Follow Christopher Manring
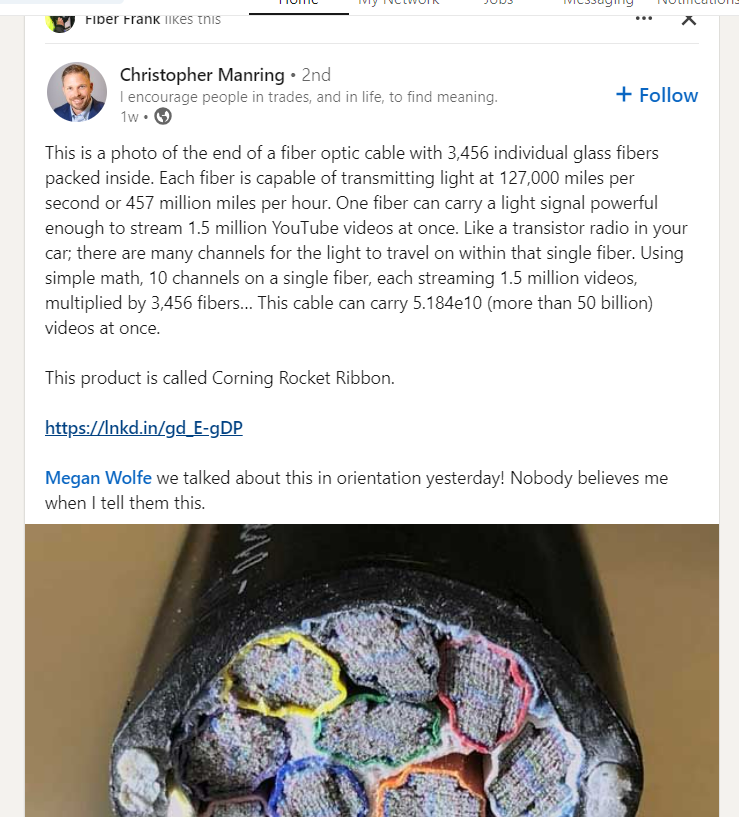 point(657,95)
